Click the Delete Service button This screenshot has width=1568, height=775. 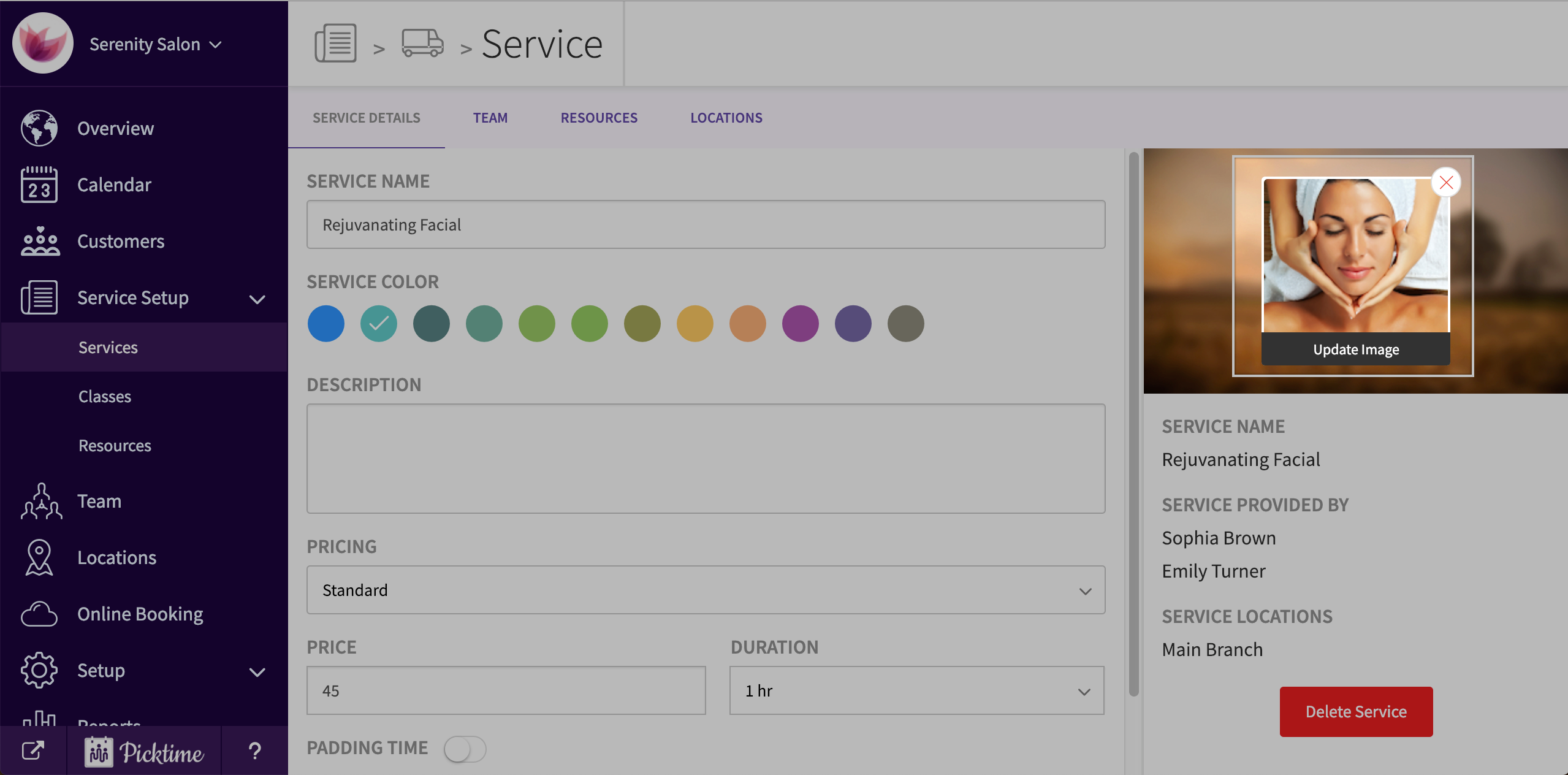[x=1356, y=711]
